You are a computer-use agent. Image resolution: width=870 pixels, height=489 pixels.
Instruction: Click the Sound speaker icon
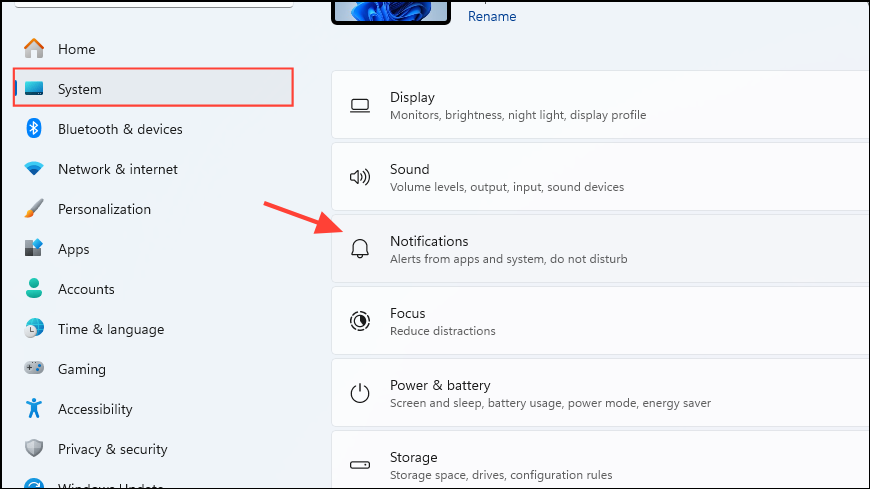(360, 177)
